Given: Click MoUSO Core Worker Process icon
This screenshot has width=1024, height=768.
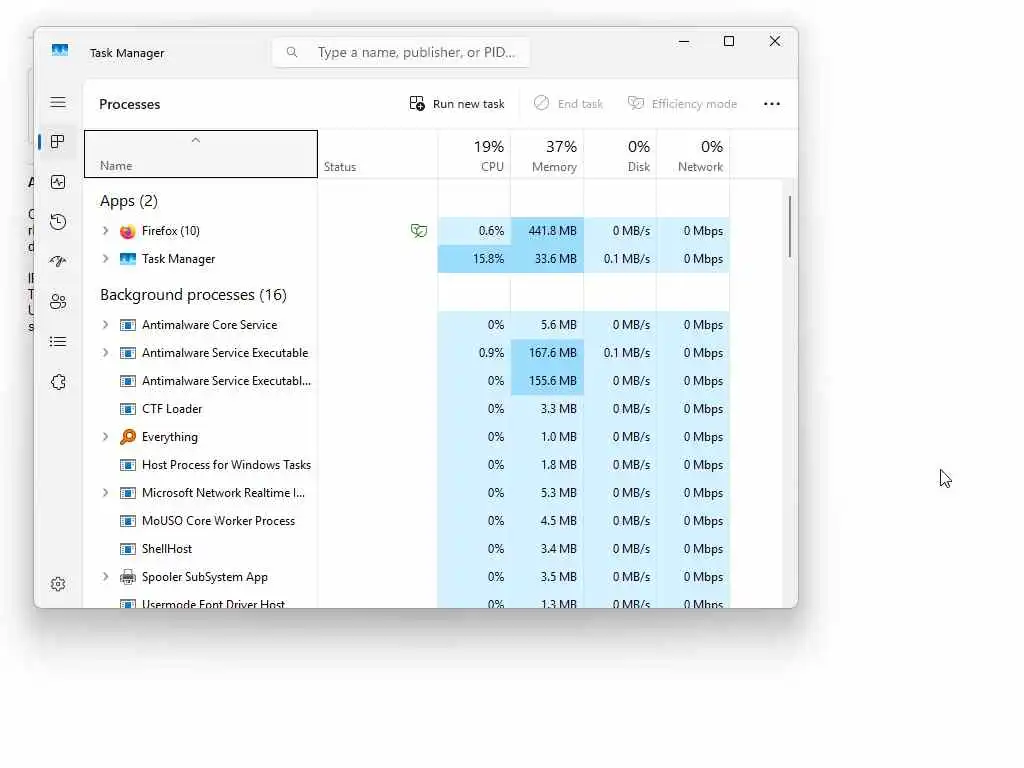Looking at the screenshot, I should 128,520.
